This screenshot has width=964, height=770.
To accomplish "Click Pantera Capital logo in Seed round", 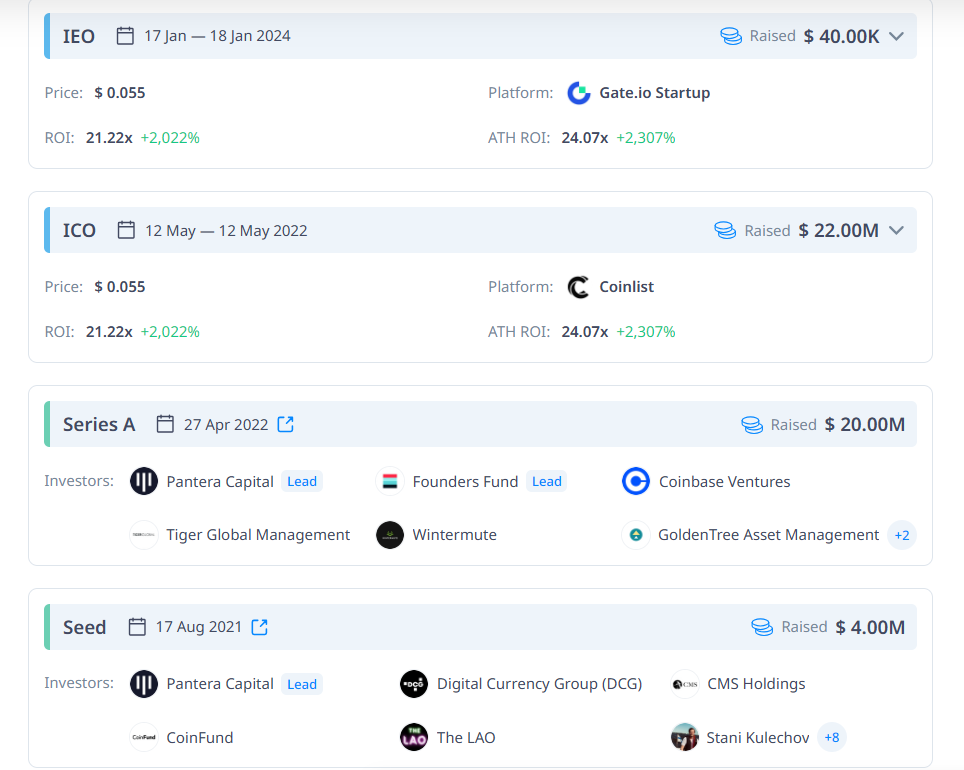I will coord(144,684).
